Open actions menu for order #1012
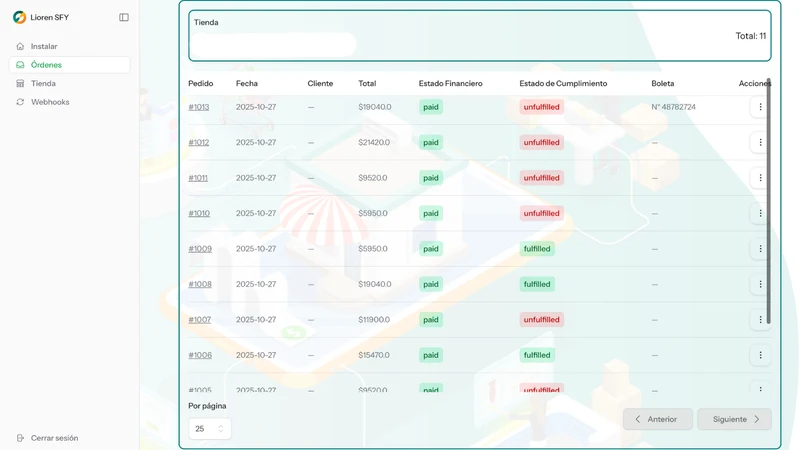The height and width of the screenshot is (450, 800). coord(760,142)
